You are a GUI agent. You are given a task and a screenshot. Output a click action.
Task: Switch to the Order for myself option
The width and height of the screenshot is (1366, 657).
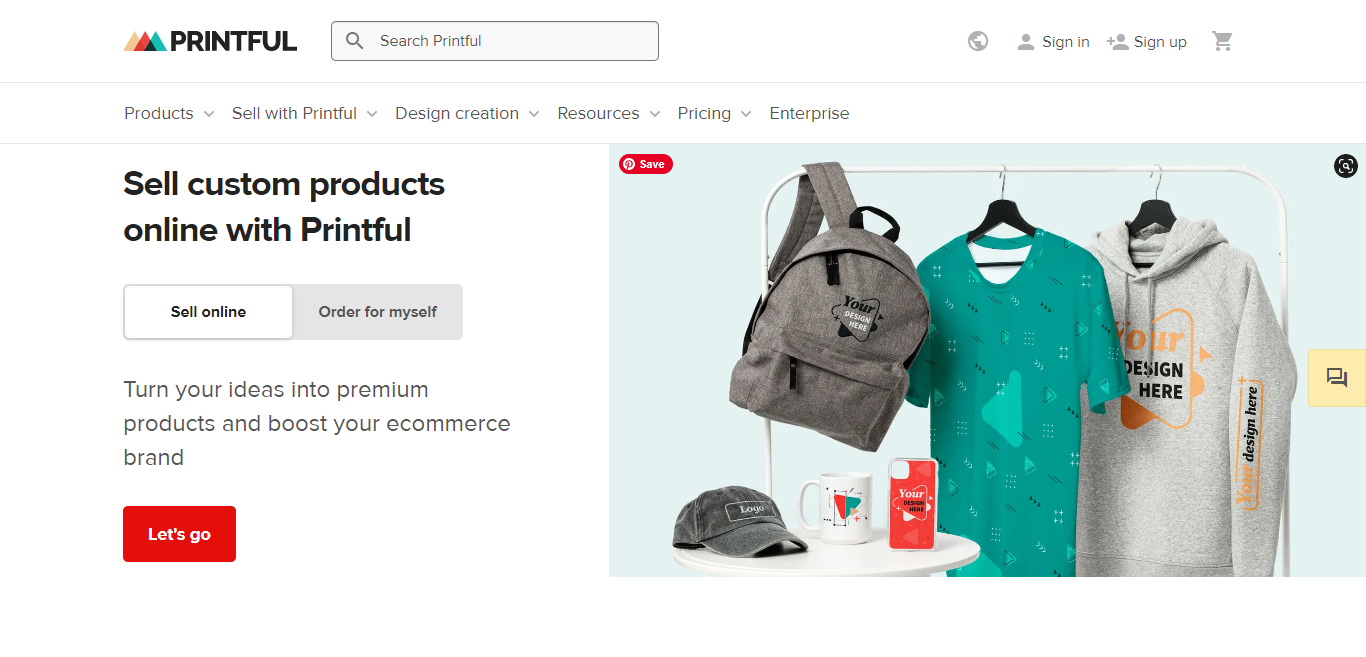click(x=377, y=311)
